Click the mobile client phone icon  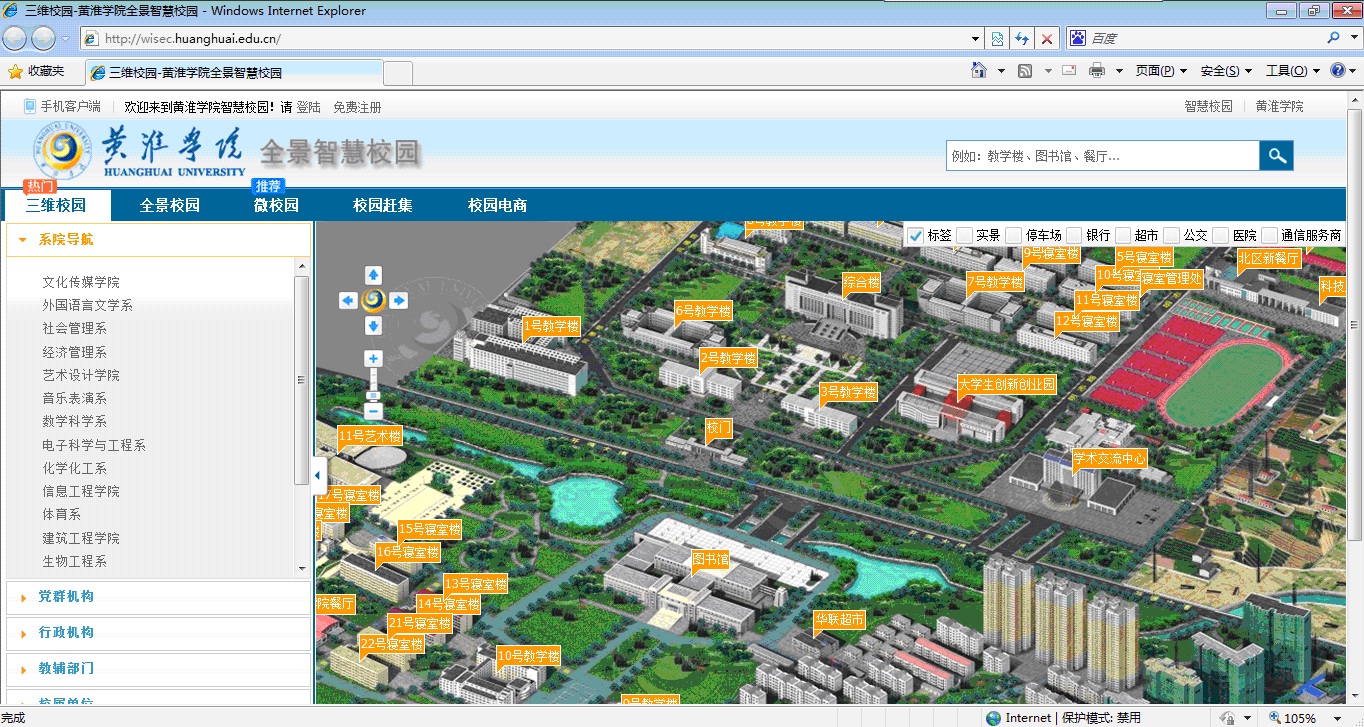tap(29, 106)
